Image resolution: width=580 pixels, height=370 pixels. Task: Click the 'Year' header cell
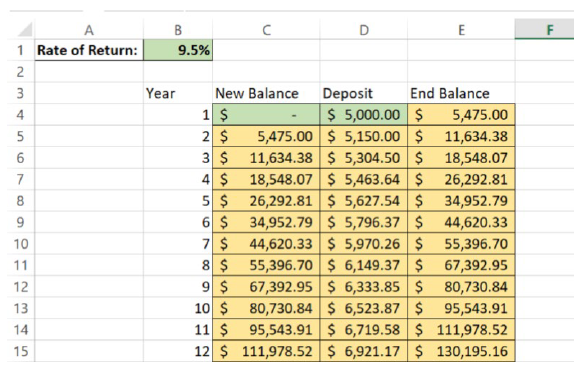[178, 93]
